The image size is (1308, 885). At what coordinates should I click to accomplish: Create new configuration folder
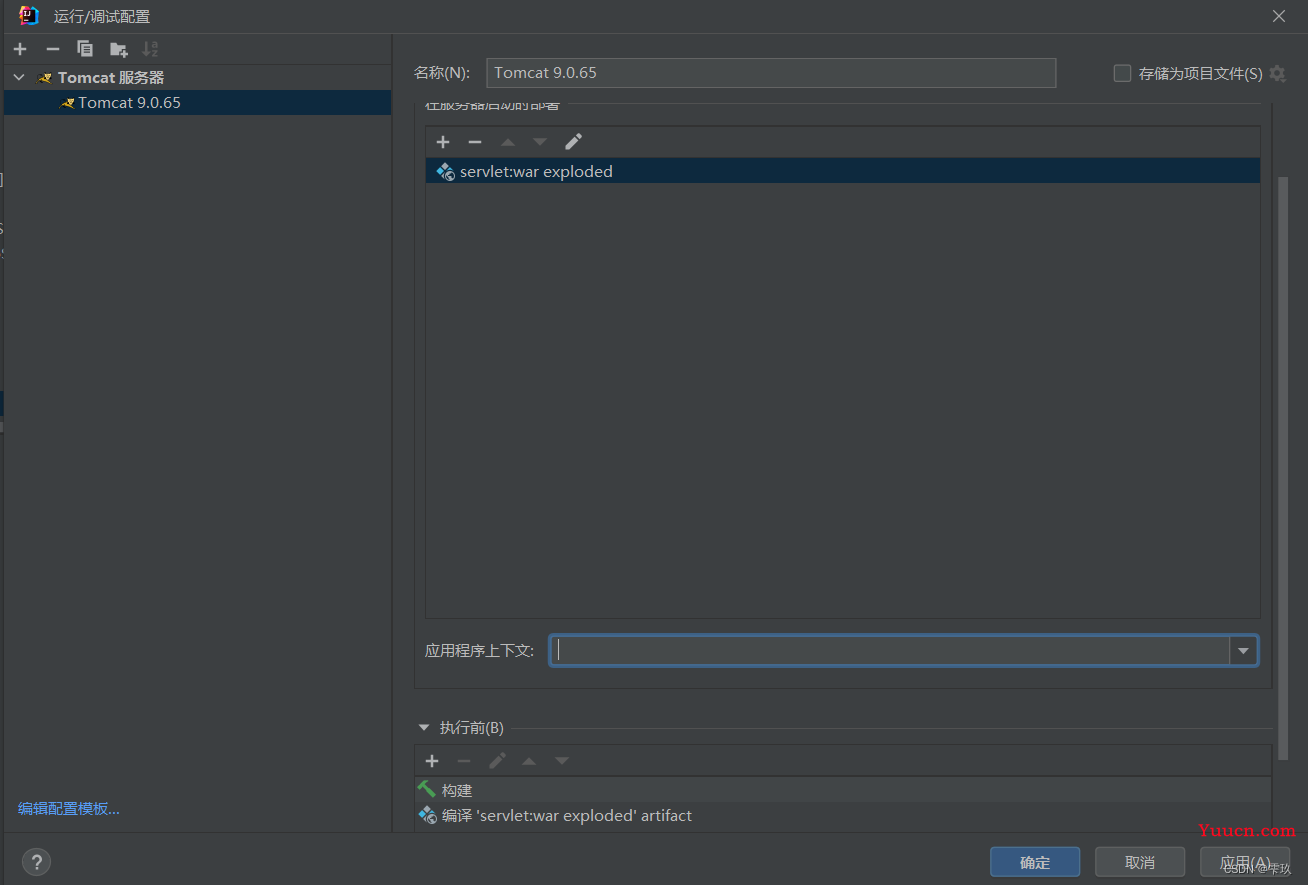(118, 49)
